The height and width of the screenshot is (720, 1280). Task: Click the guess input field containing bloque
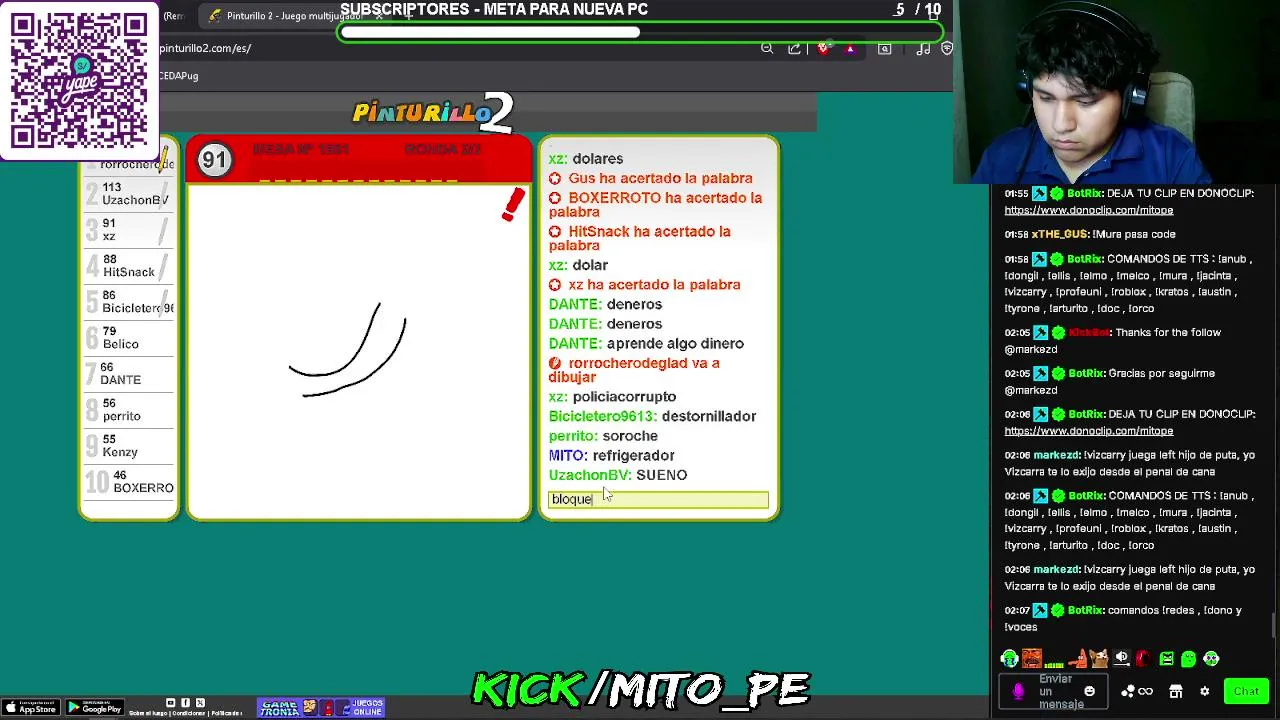(658, 499)
